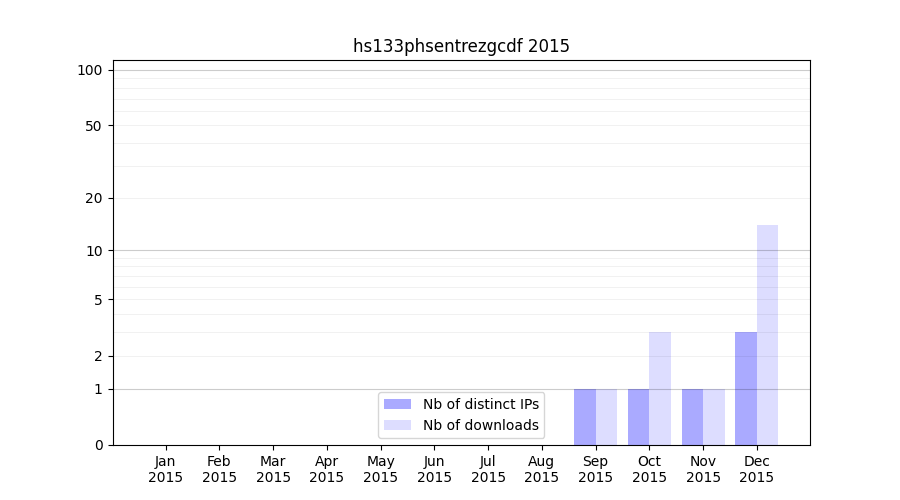Select the Oct 2015 downloads bar
This screenshot has width=900, height=500.
pos(660,388)
